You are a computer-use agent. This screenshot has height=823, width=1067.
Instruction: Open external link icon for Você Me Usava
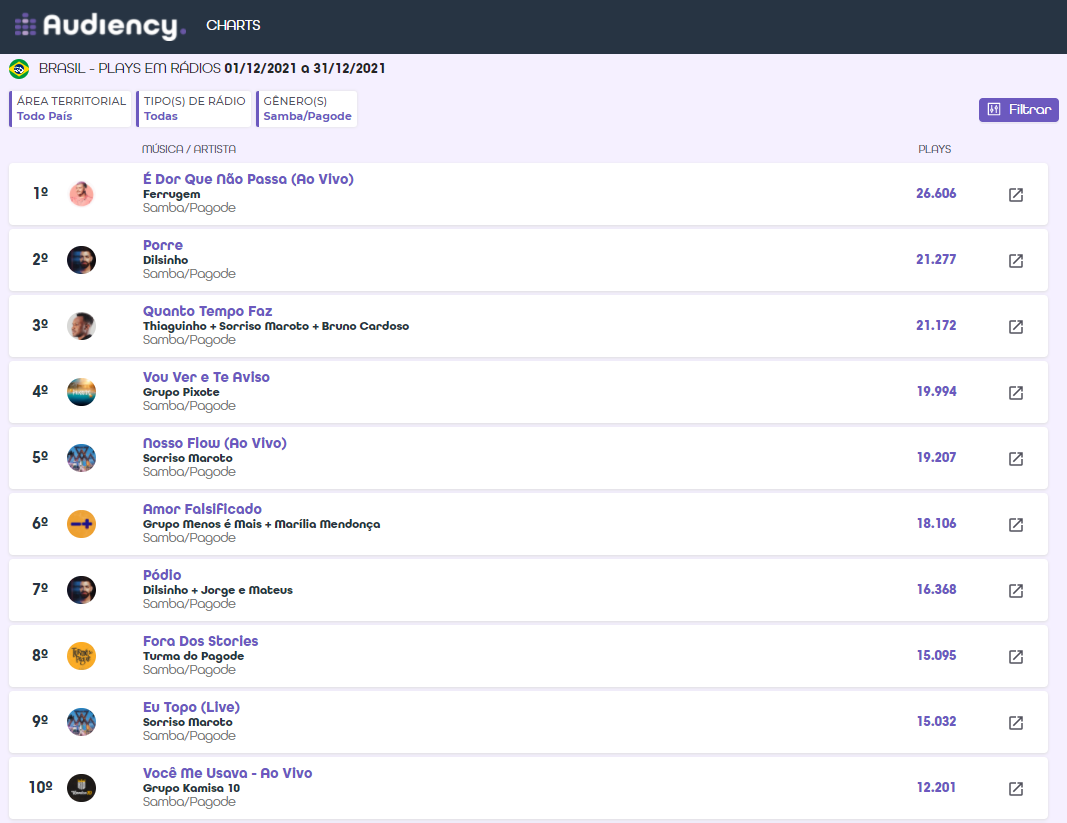pyautogui.click(x=1015, y=789)
